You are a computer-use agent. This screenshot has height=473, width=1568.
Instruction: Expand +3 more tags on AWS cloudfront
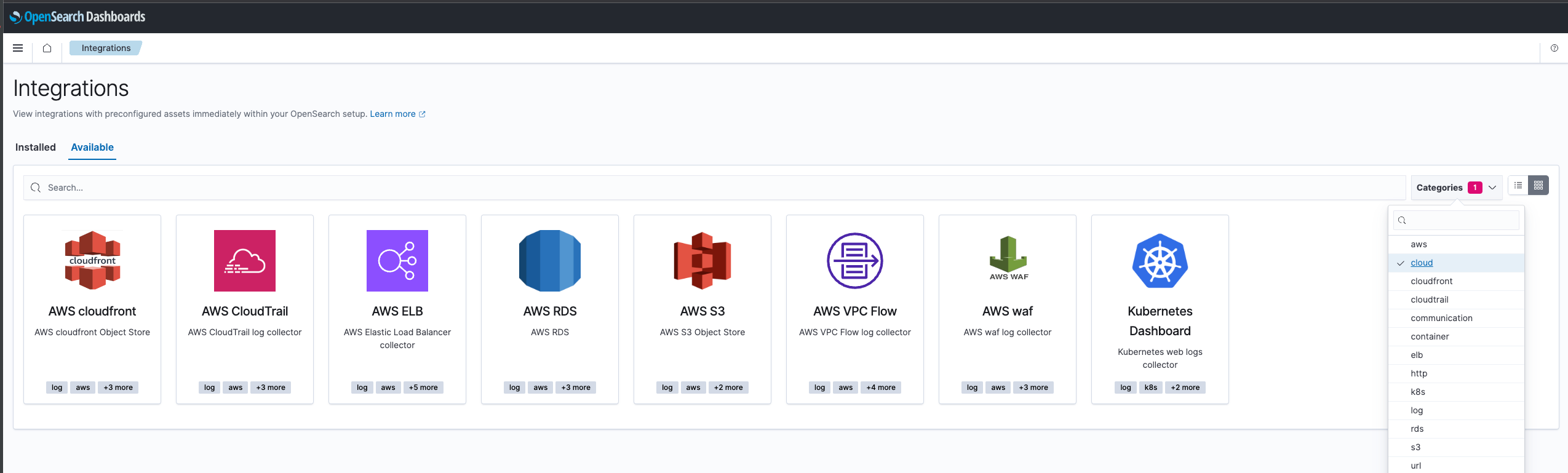(118, 388)
